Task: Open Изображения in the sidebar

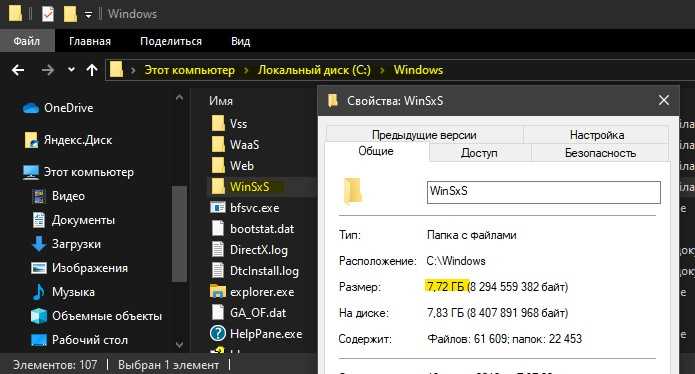Action: (x=90, y=268)
